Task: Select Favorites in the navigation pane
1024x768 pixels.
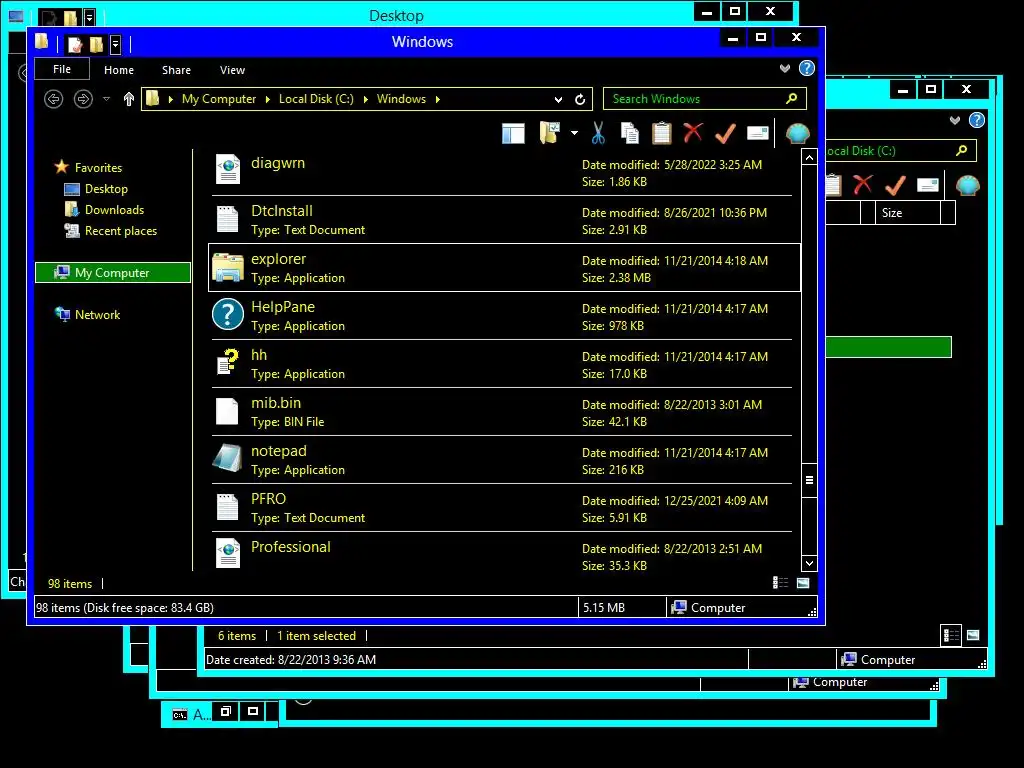Action: click(98, 167)
